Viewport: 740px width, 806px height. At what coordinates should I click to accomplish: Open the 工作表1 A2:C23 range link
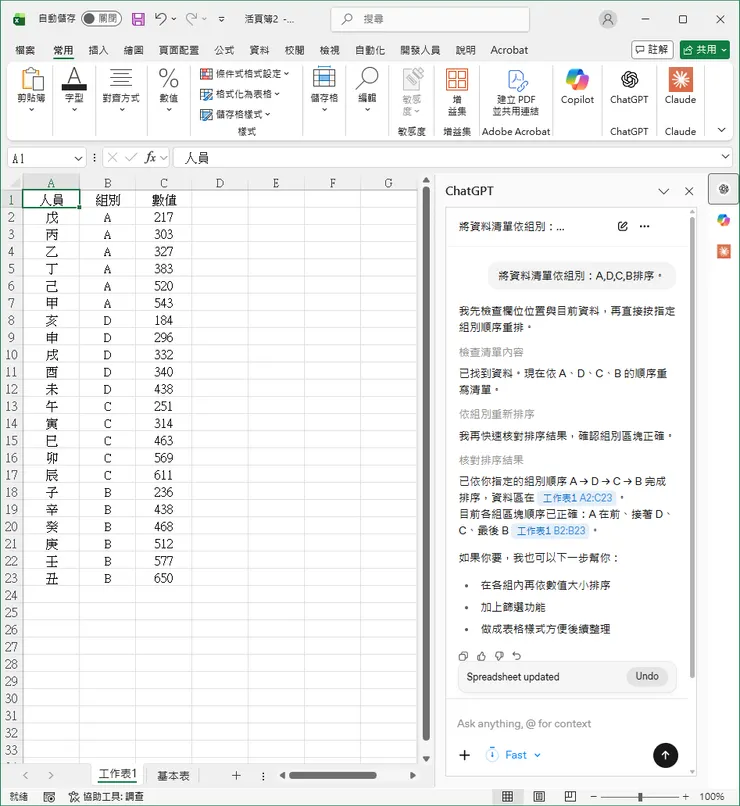click(x=577, y=498)
